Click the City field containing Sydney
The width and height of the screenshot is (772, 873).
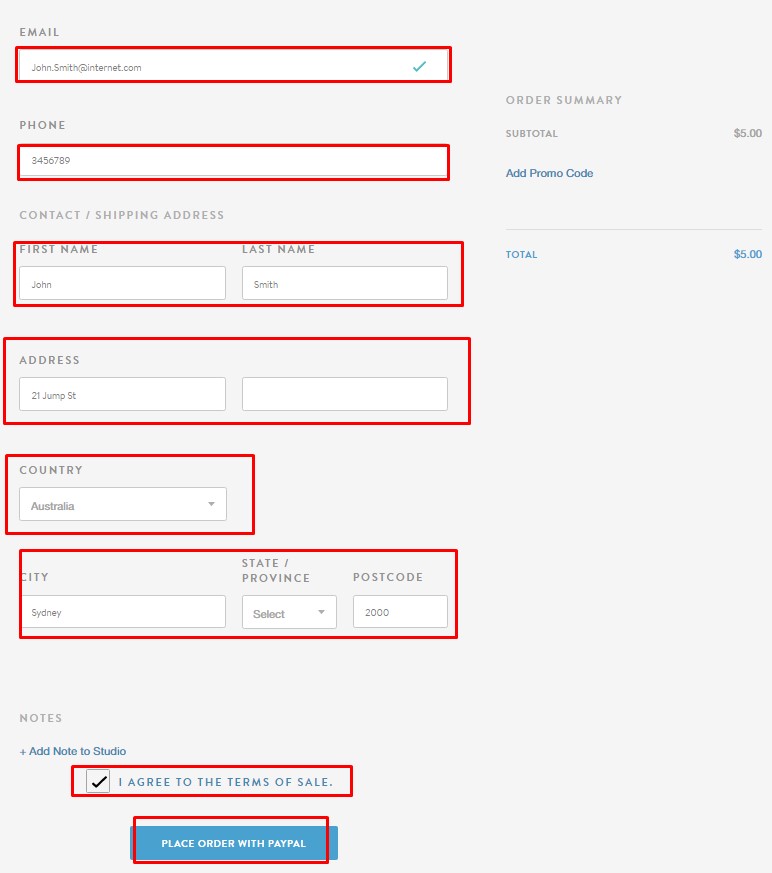click(124, 611)
